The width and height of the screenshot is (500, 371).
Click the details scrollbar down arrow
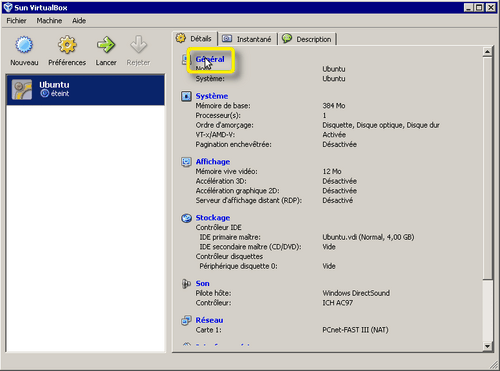click(487, 346)
